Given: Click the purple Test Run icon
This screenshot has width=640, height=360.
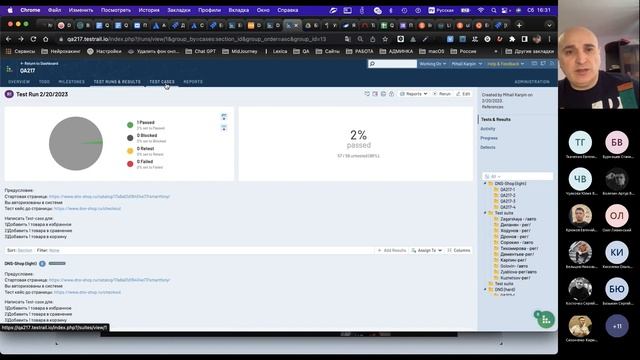Looking at the screenshot, I should (x=9, y=94).
